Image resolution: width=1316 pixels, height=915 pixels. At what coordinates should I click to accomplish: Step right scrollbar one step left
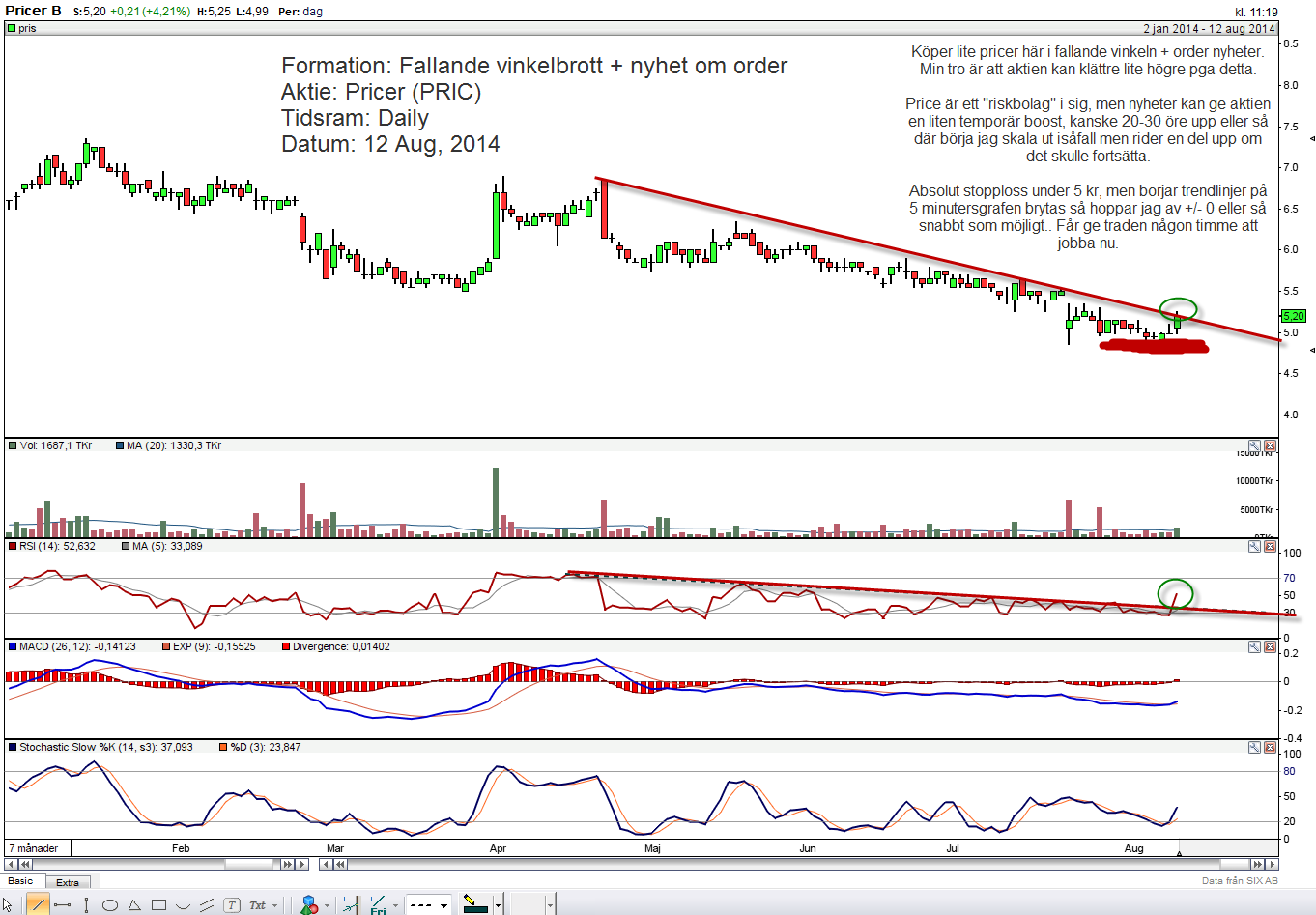[327, 864]
